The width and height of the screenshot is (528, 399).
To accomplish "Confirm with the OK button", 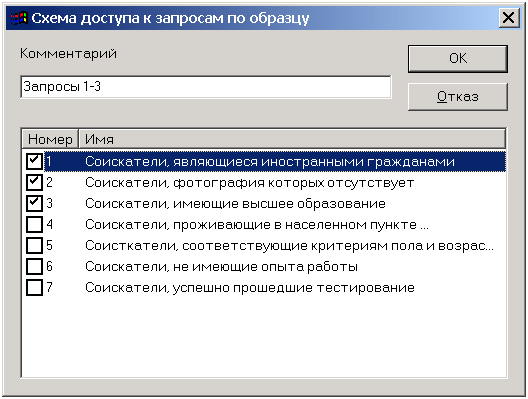I will tap(458, 59).
